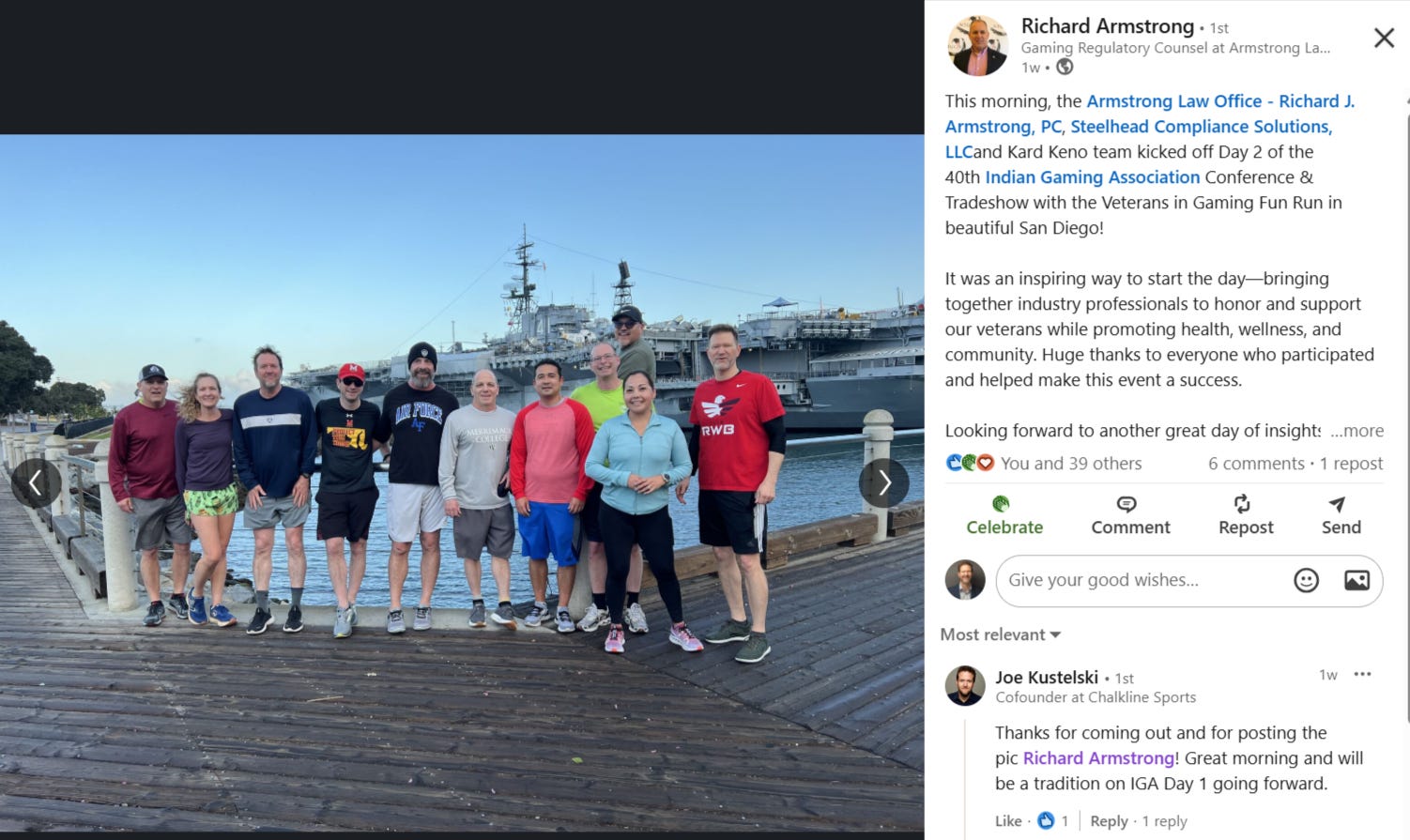Click the Comment action button

[1130, 515]
